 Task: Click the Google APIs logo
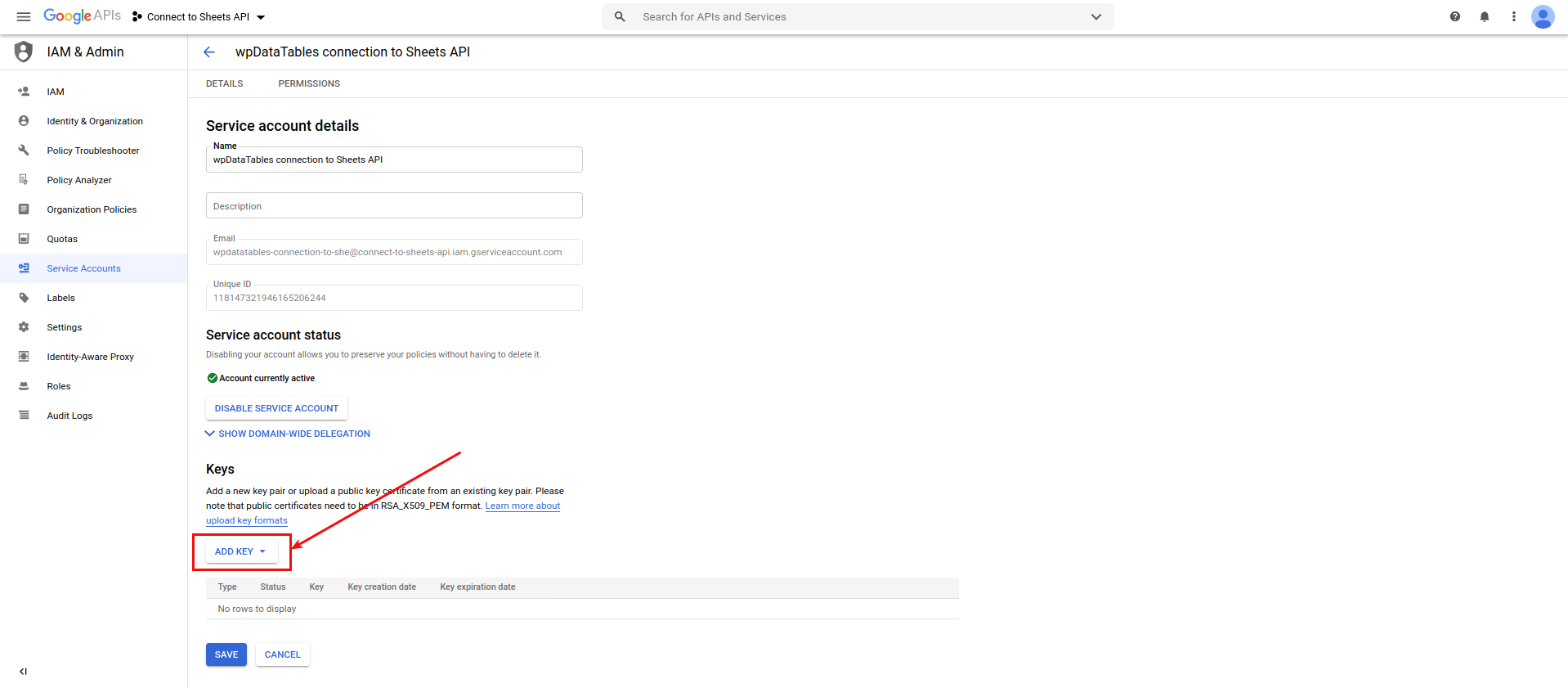[x=82, y=16]
